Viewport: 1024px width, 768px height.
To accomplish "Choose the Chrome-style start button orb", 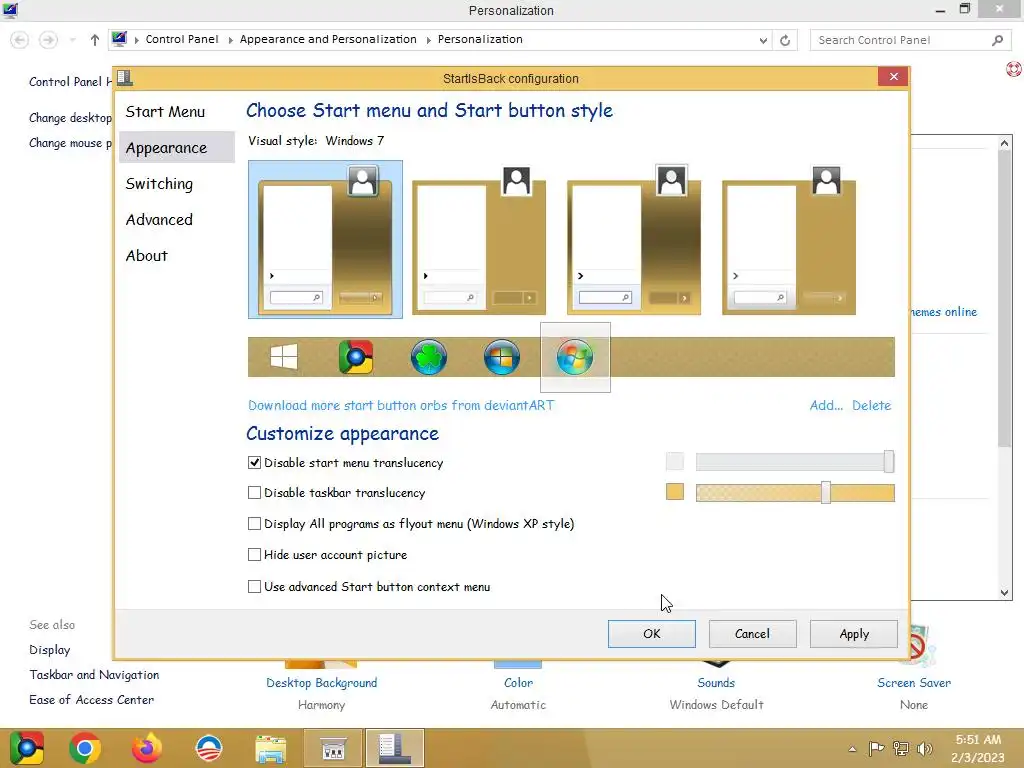I will click(x=356, y=357).
